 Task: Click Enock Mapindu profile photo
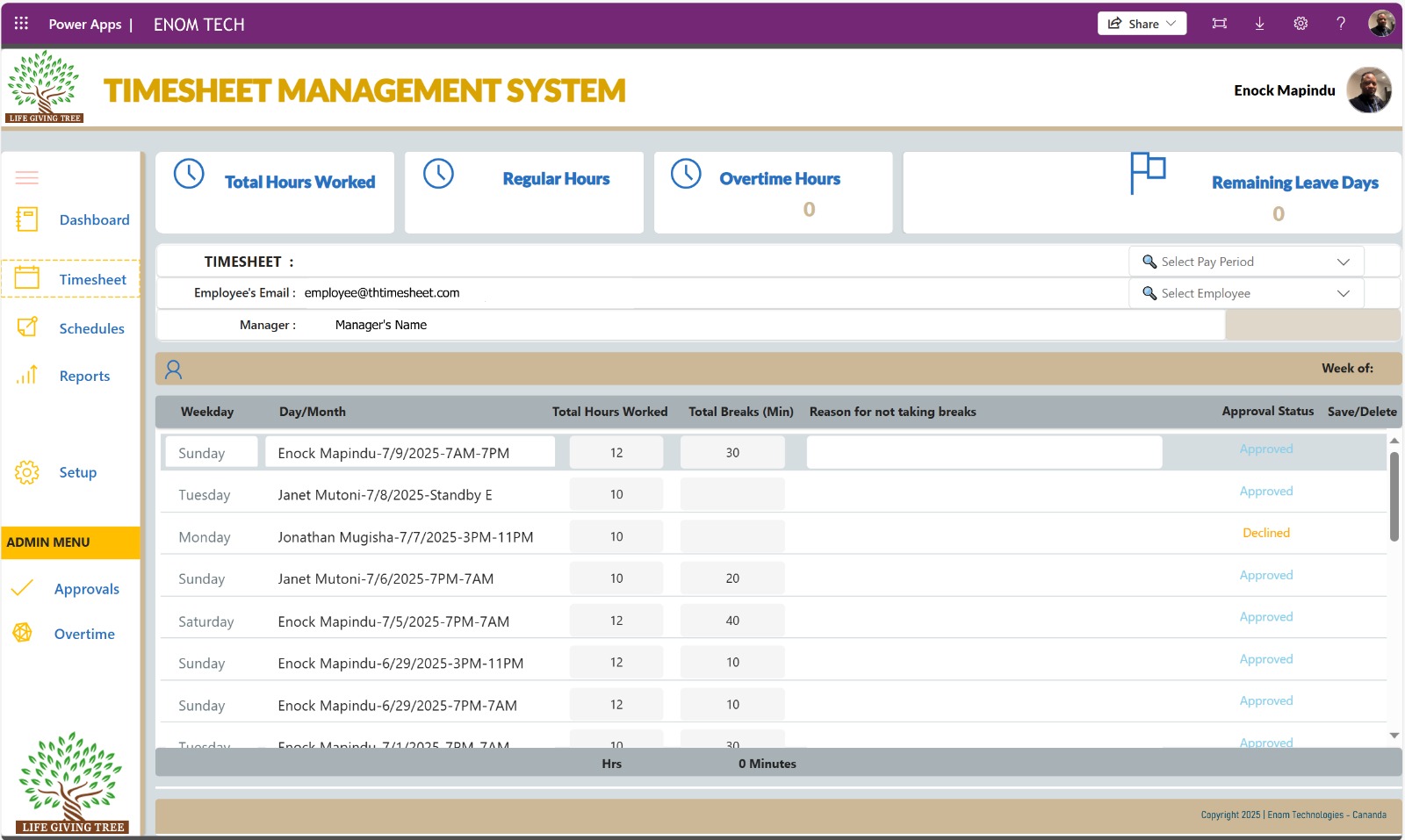point(1369,90)
